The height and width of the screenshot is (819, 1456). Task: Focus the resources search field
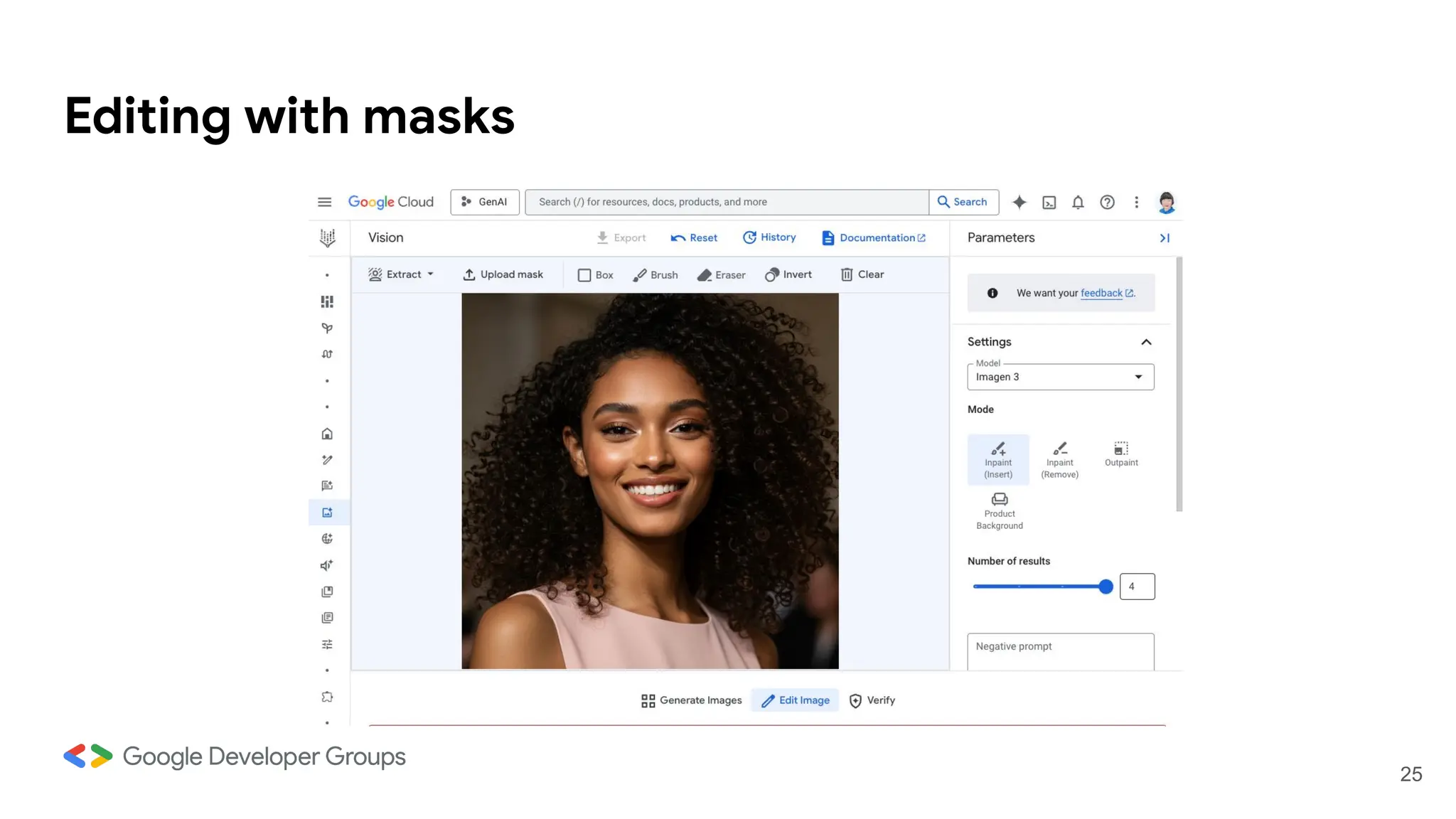[727, 202]
